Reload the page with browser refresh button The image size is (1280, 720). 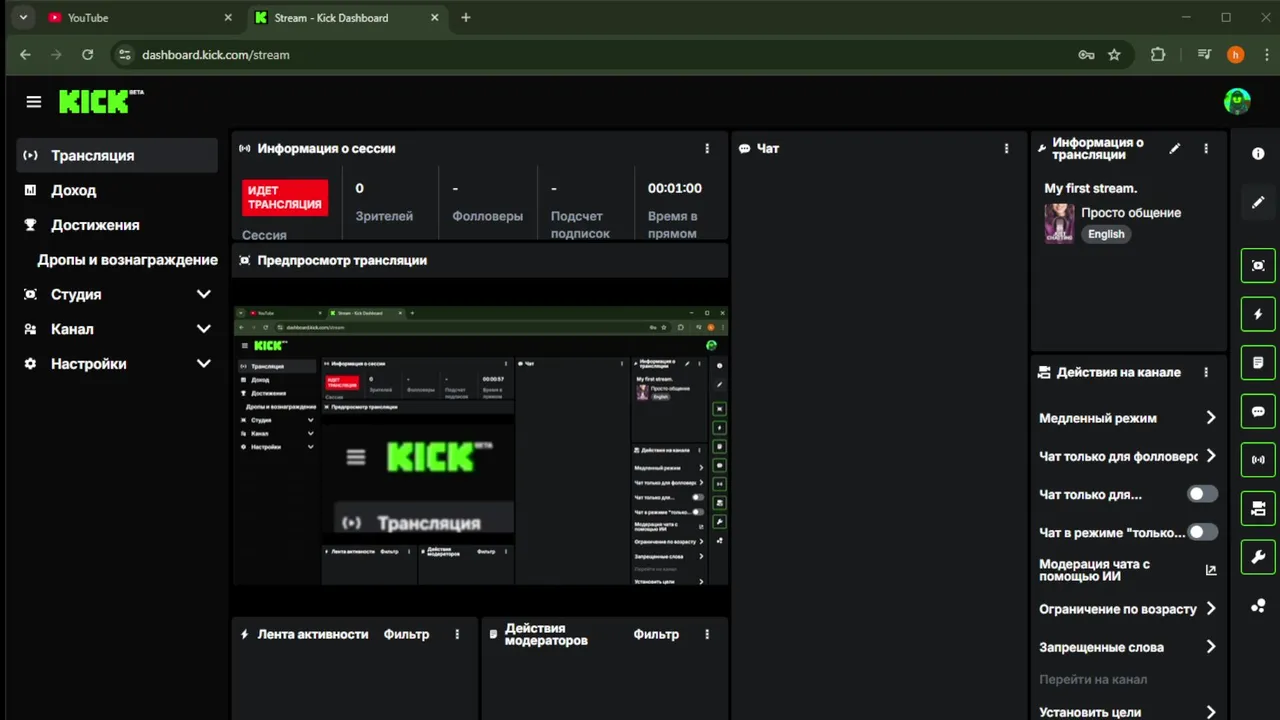87,55
